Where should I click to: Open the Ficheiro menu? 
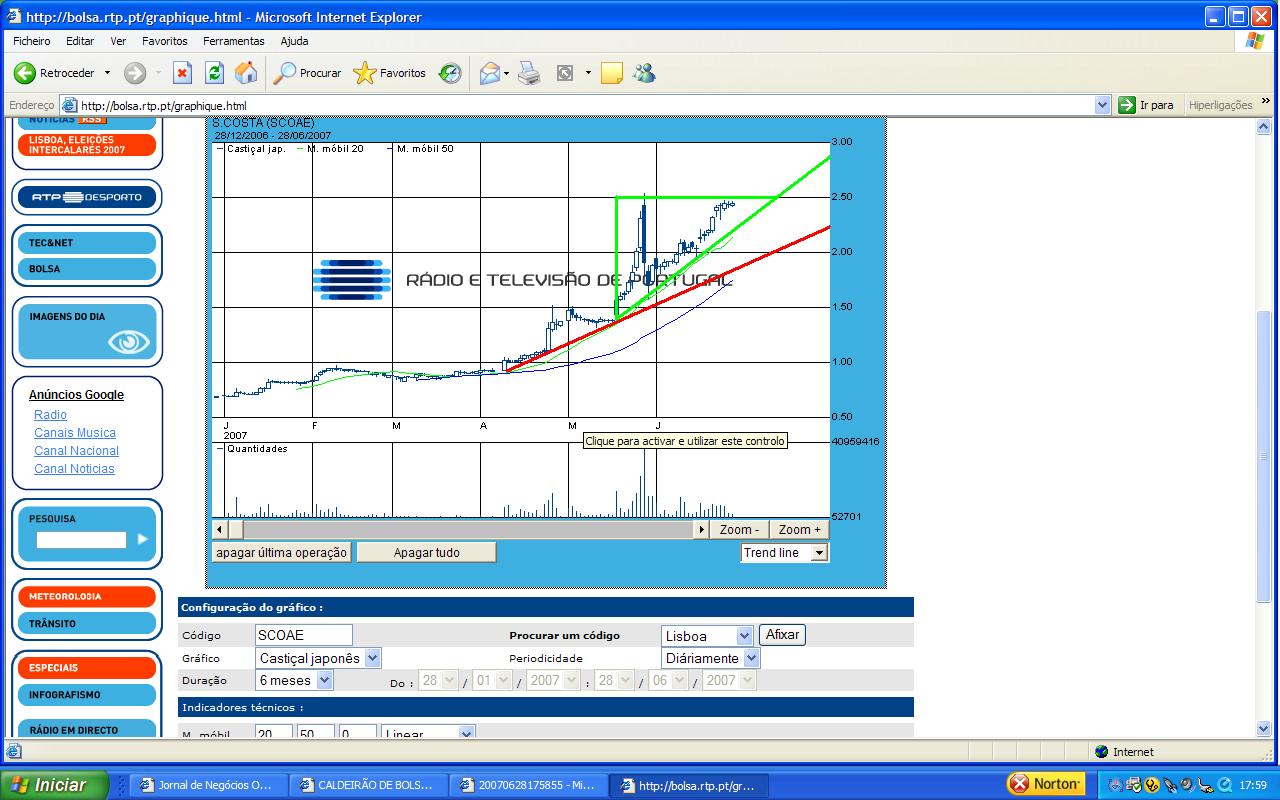(32, 41)
